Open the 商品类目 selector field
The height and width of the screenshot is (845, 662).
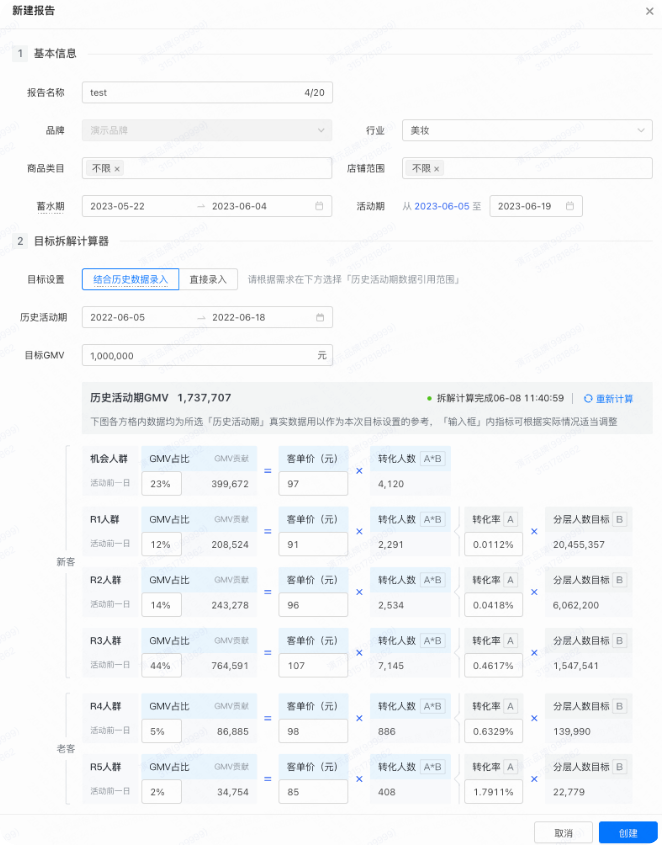(x=207, y=169)
